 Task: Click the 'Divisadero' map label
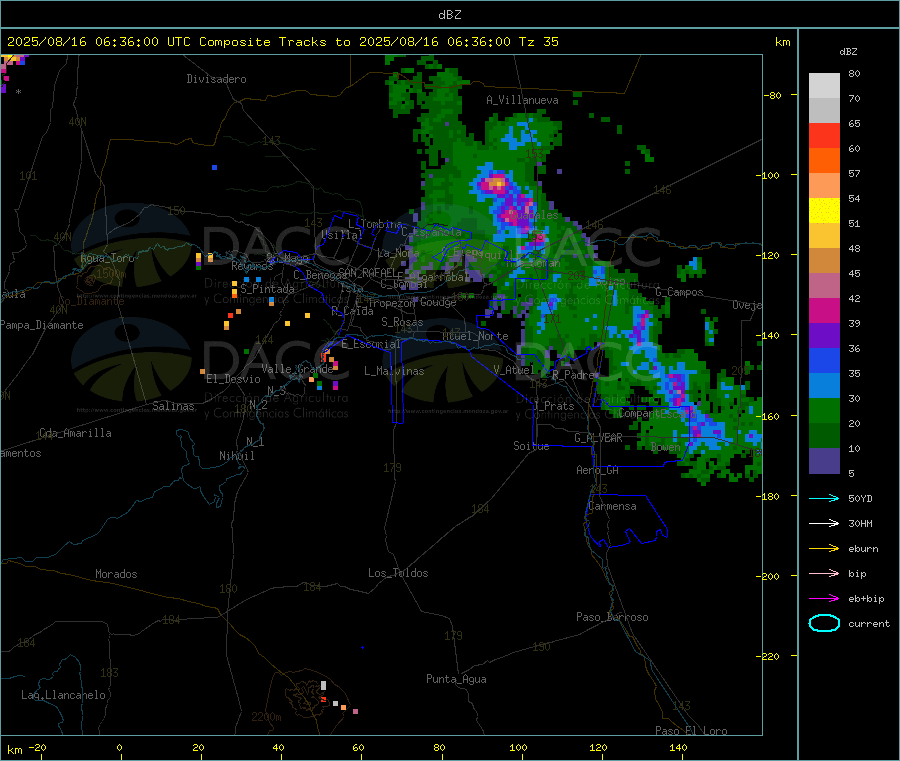click(x=216, y=79)
